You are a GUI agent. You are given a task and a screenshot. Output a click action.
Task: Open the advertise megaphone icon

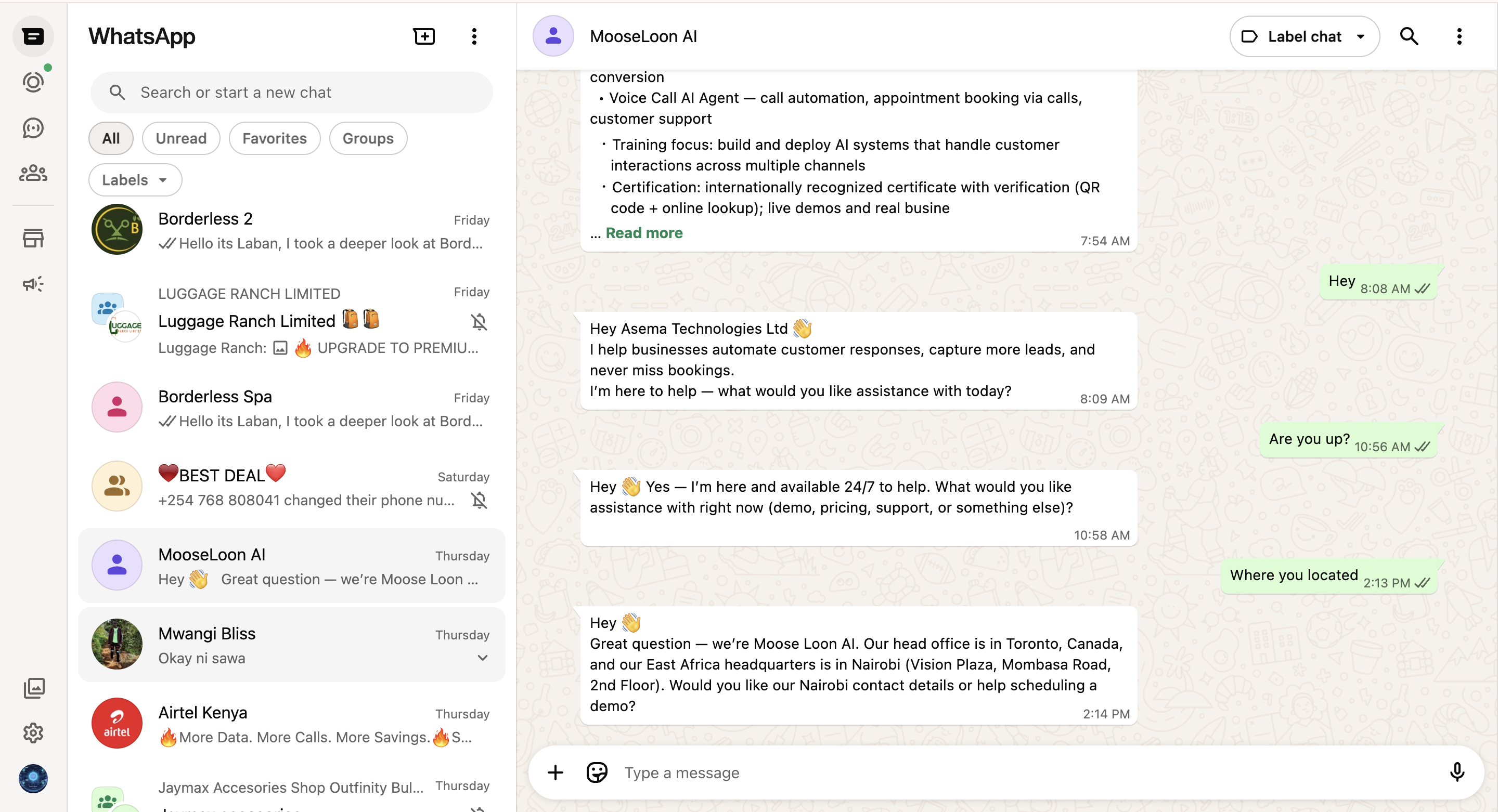coord(33,284)
